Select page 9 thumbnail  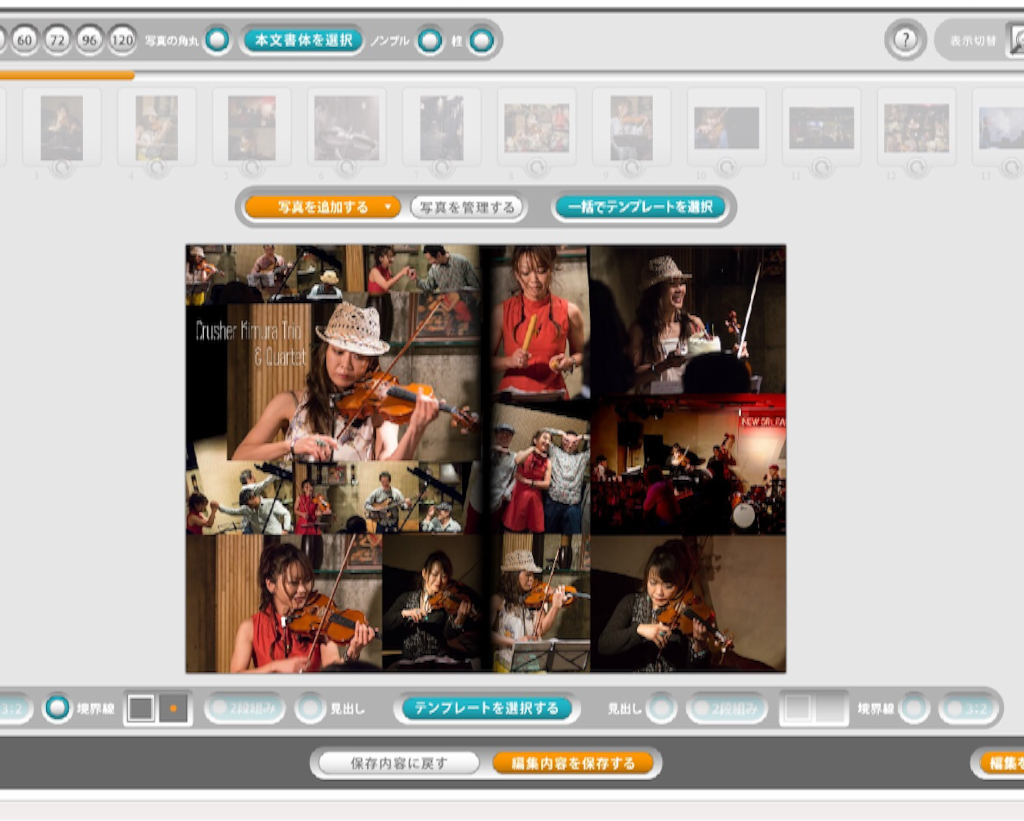tap(632, 128)
